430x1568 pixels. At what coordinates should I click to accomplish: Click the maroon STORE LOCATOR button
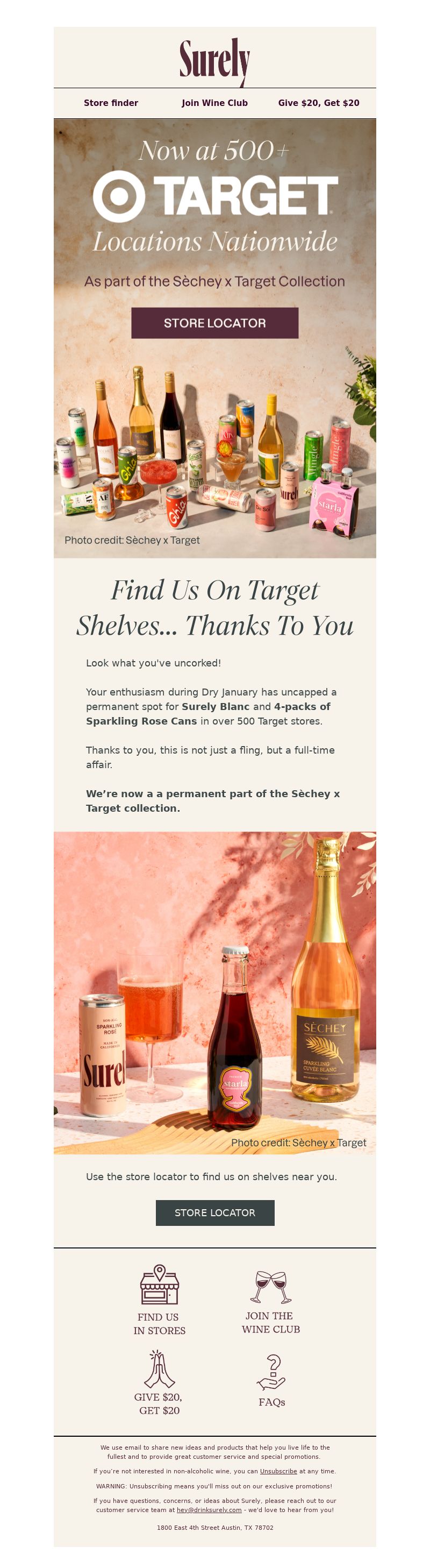[214, 323]
